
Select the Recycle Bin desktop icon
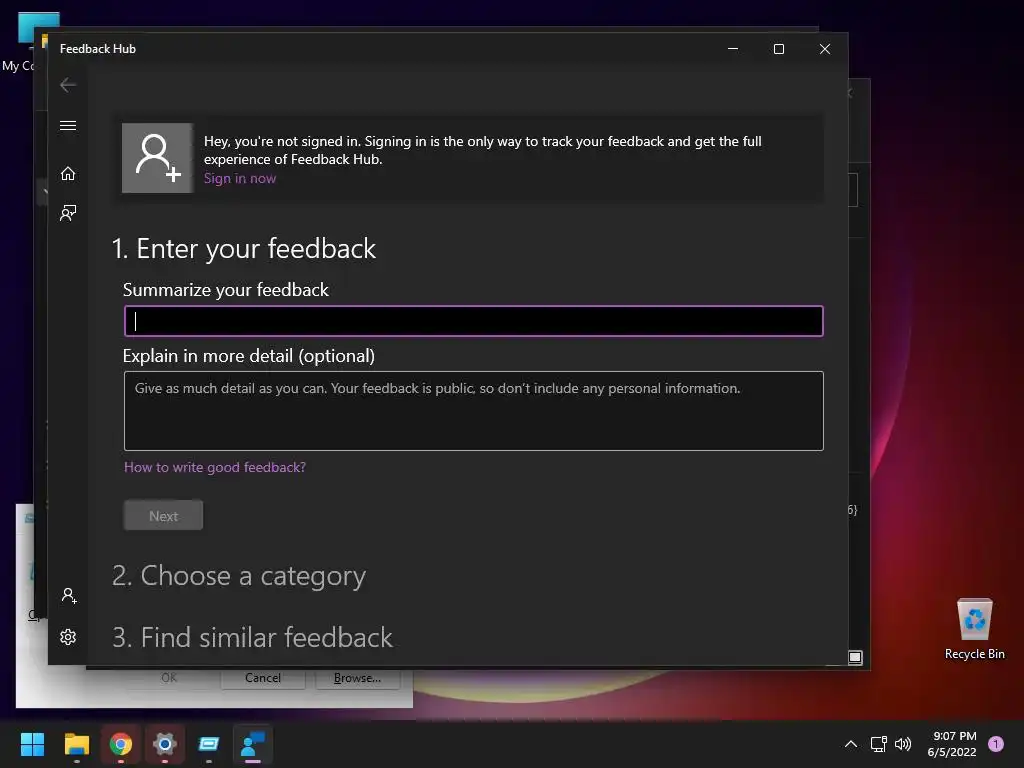[974, 630]
